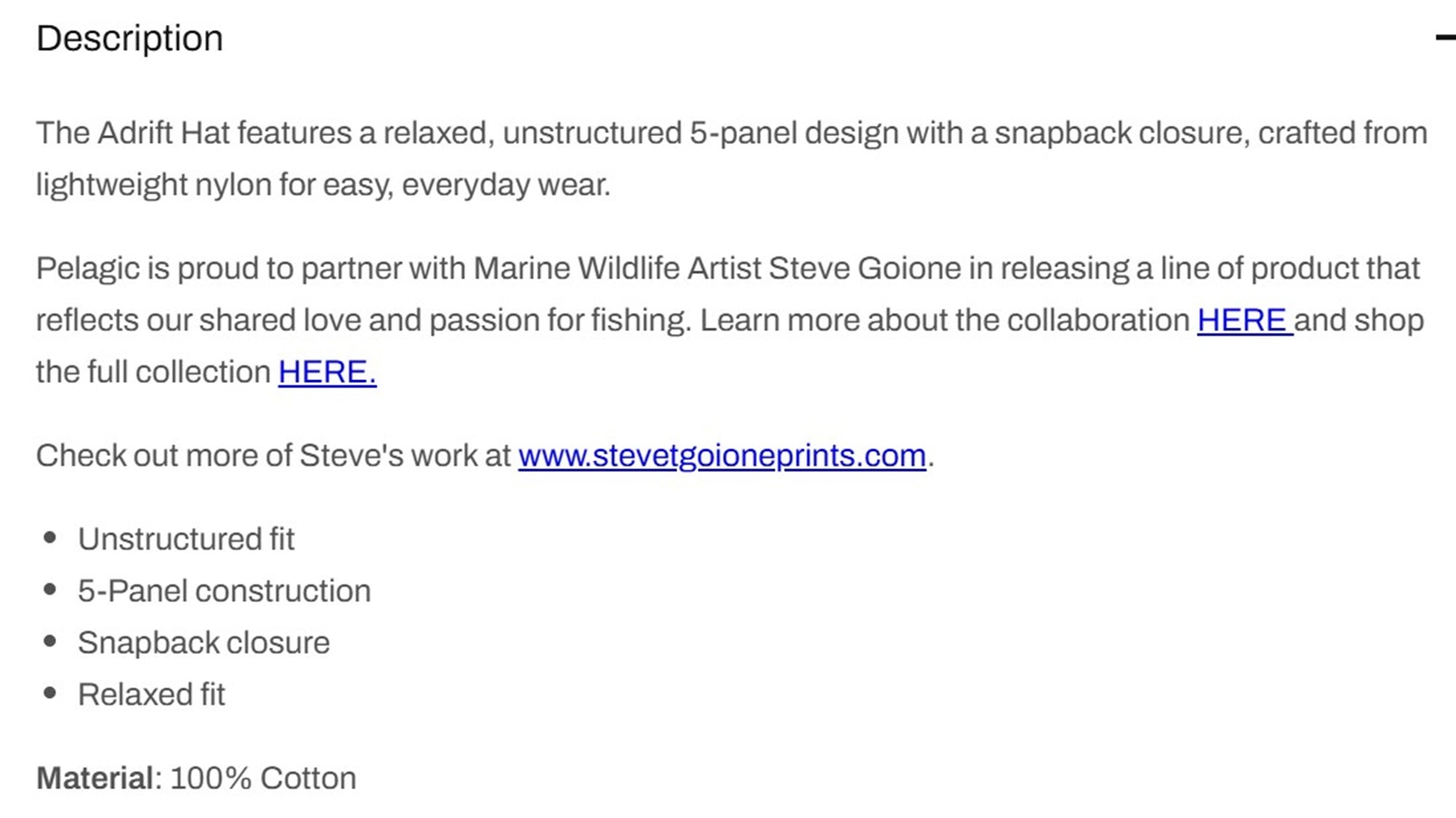Image resolution: width=1456 pixels, height=818 pixels.
Task: Click the '5-Panel construction' bullet item
Action: (224, 591)
